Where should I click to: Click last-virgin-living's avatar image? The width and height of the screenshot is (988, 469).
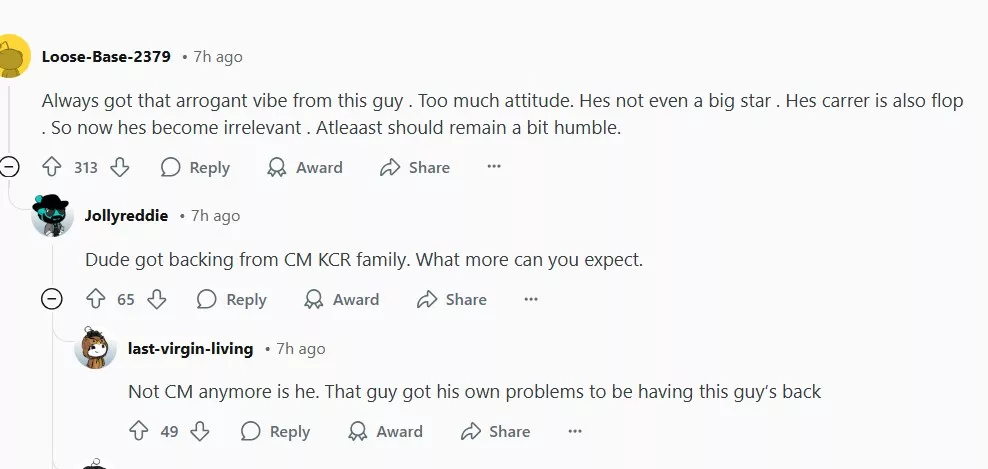point(95,347)
